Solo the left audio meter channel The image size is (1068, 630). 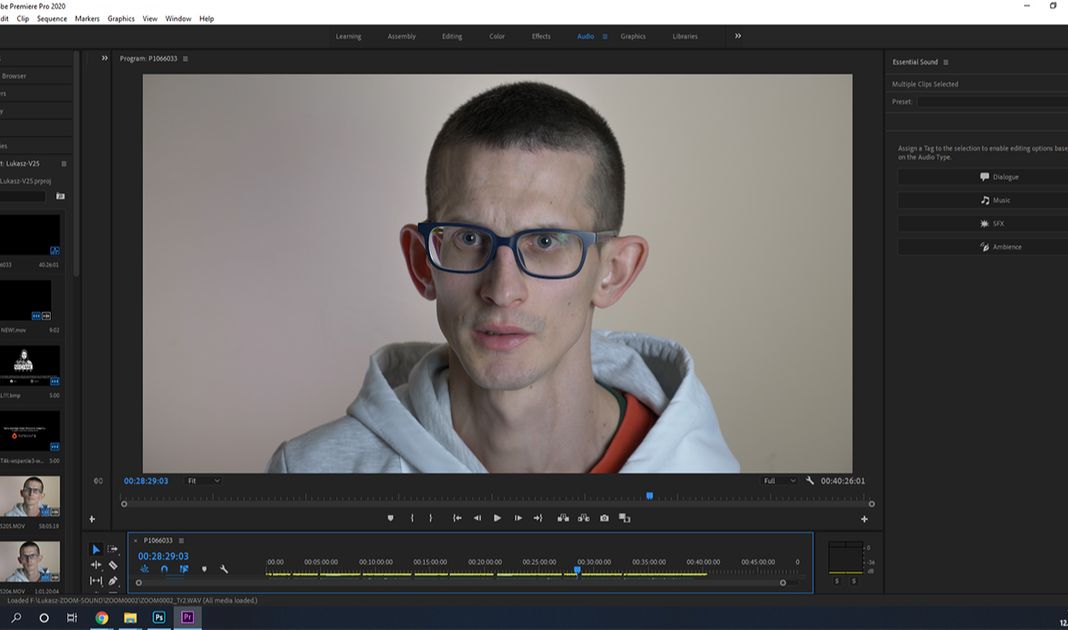coord(837,581)
